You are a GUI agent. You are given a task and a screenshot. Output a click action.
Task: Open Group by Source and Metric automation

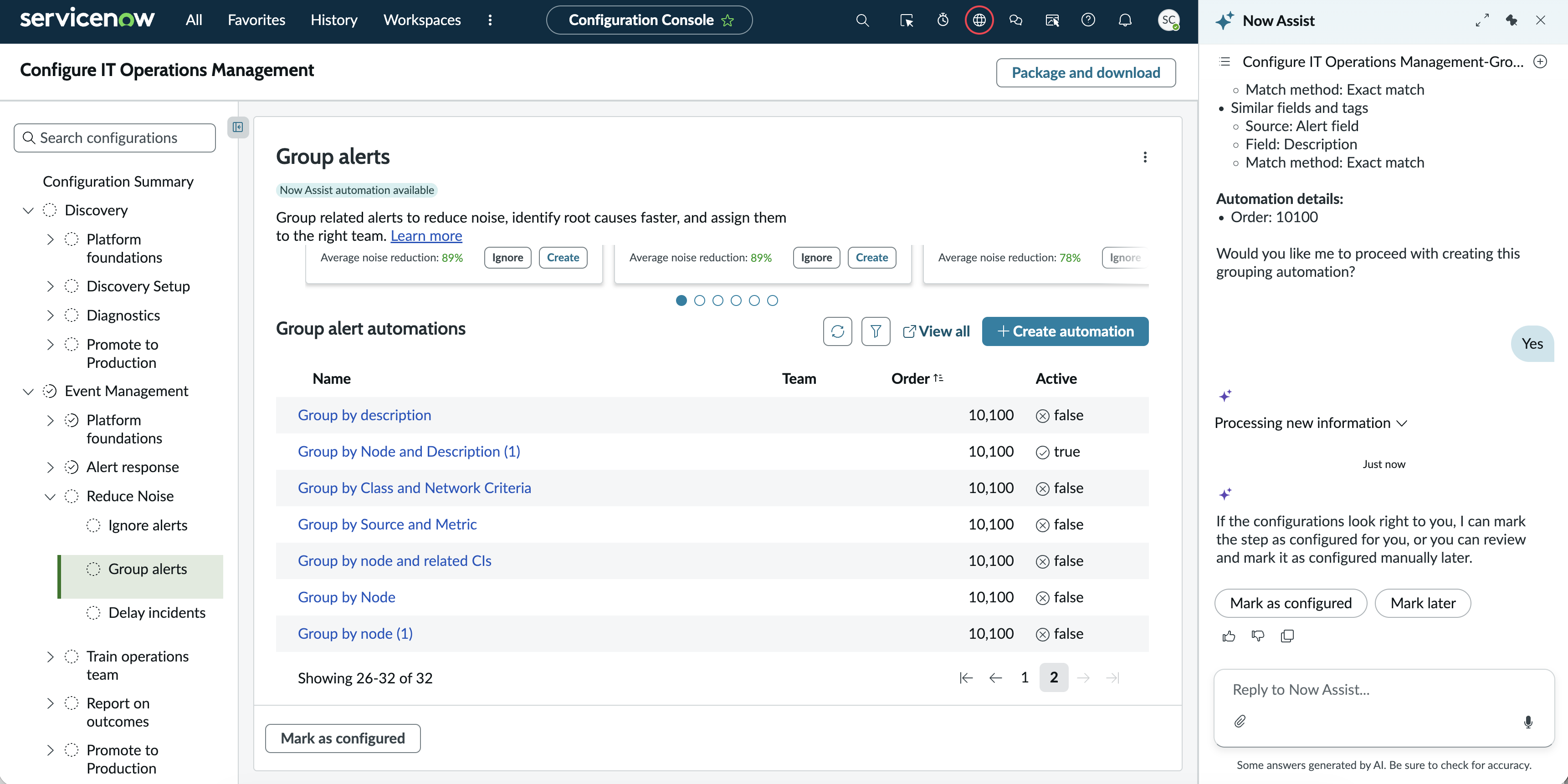(386, 525)
